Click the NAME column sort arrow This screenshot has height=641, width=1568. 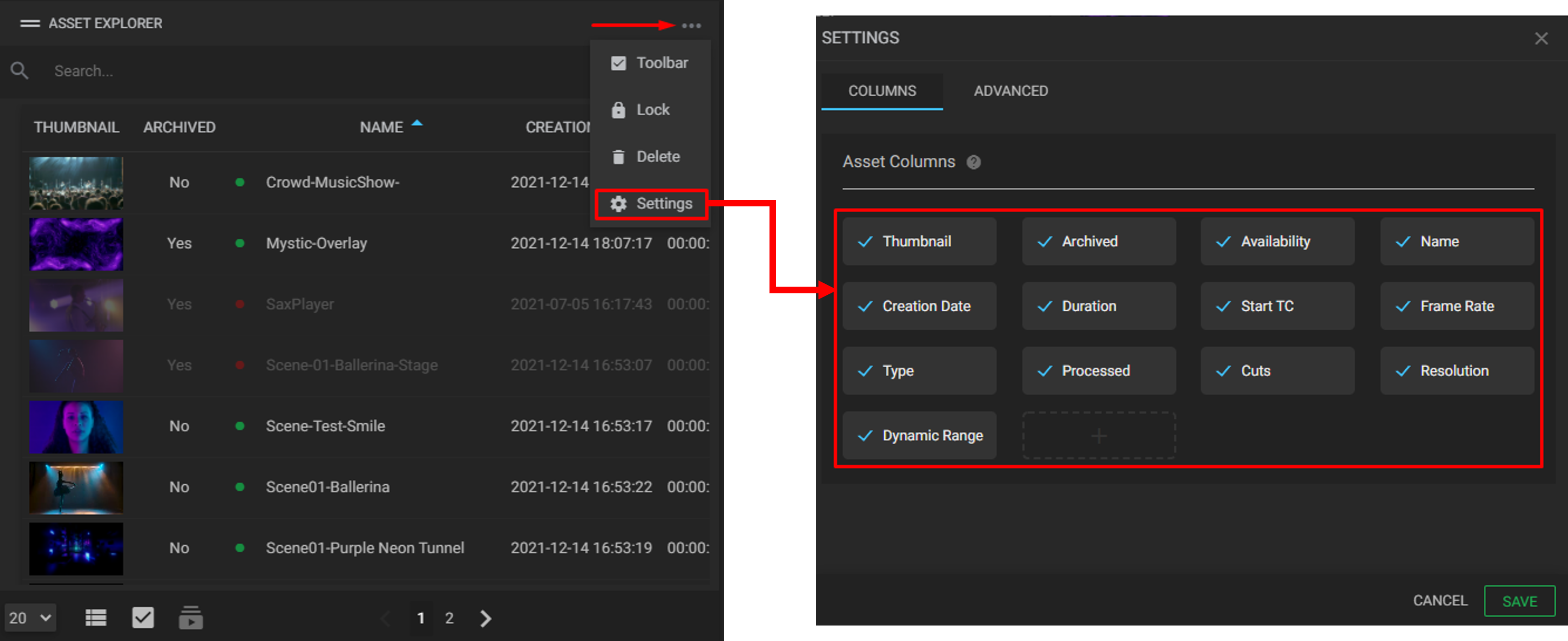[x=417, y=123]
